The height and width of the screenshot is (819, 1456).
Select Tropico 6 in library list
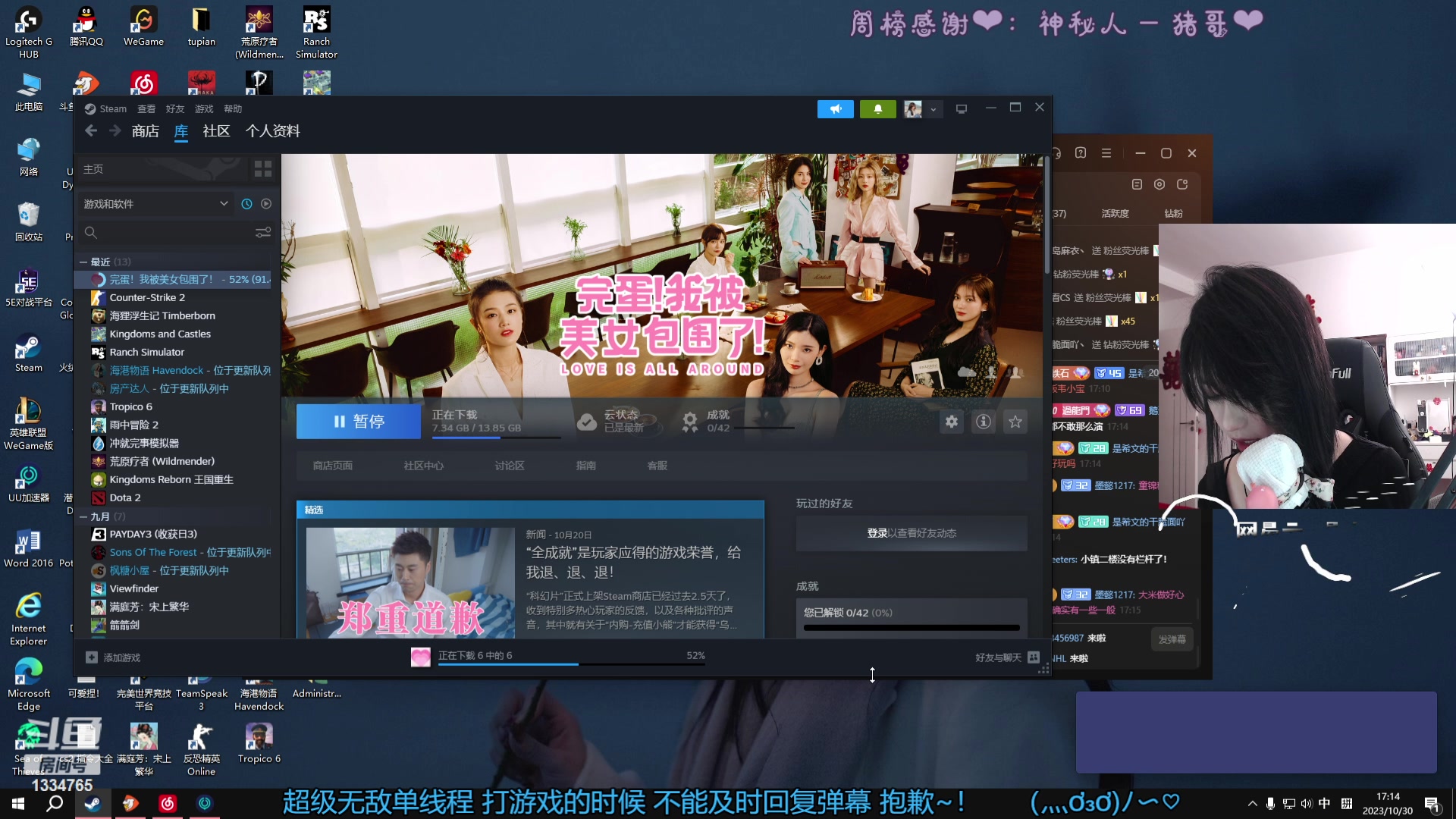(x=130, y=406)
